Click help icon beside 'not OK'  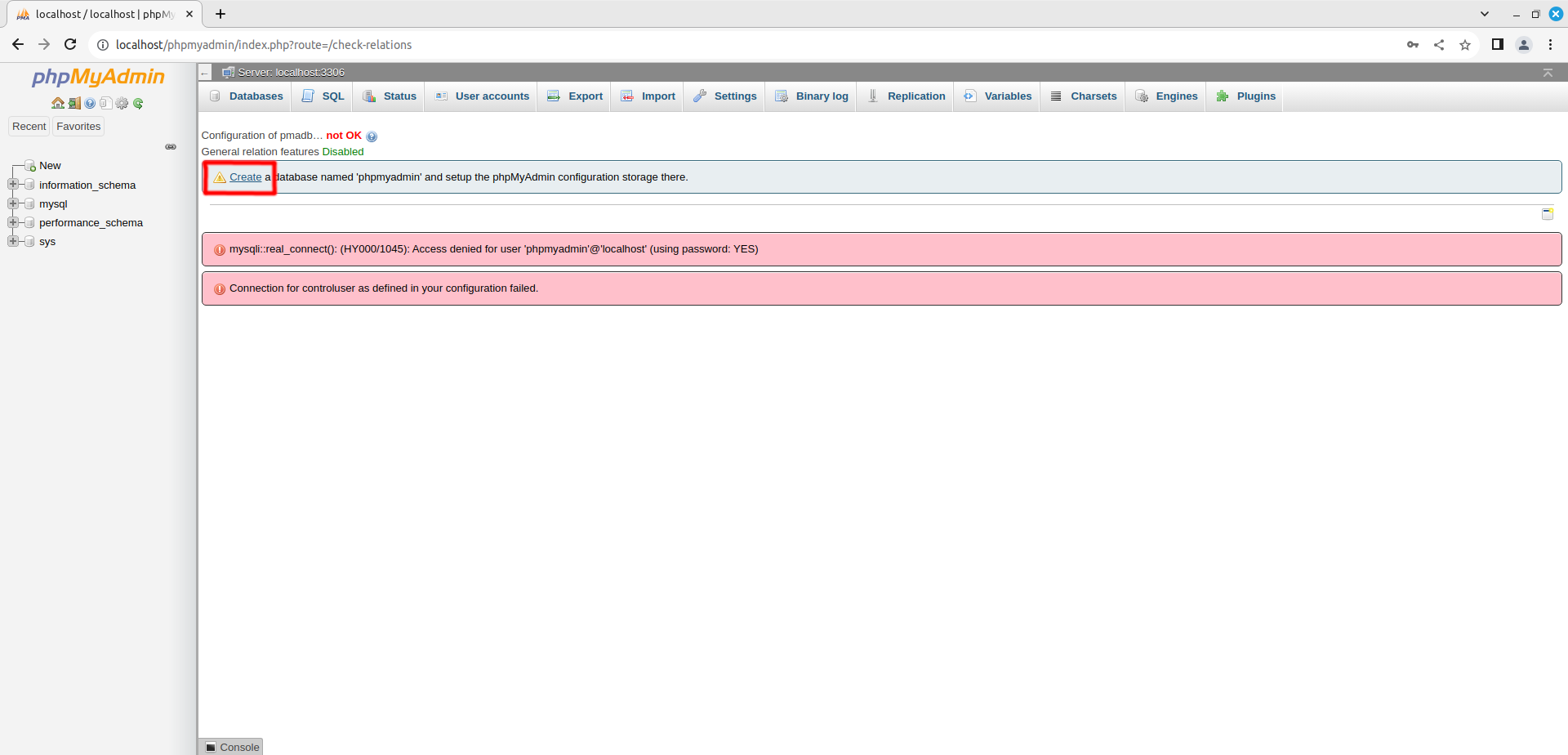pos(372,136)
